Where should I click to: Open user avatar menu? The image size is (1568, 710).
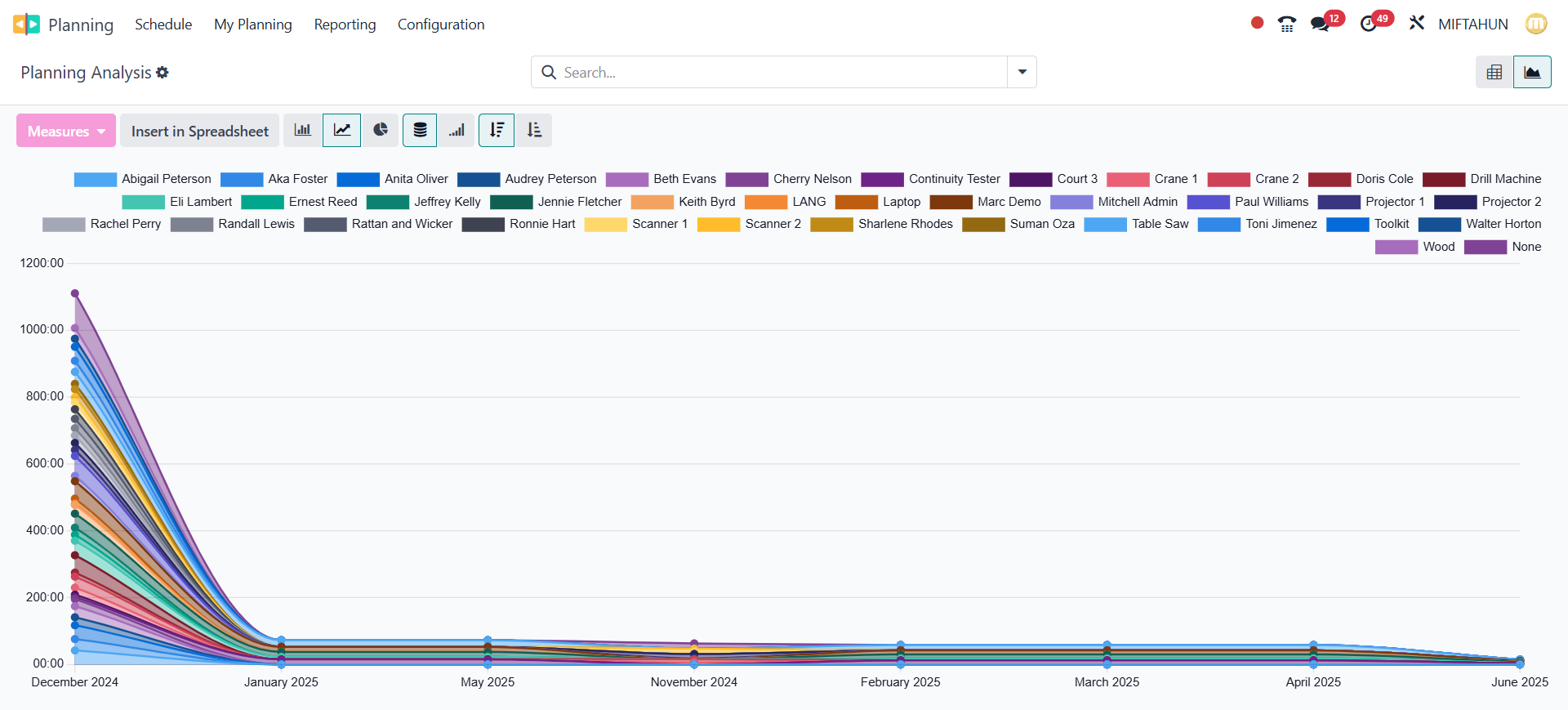coord(1536,24)
